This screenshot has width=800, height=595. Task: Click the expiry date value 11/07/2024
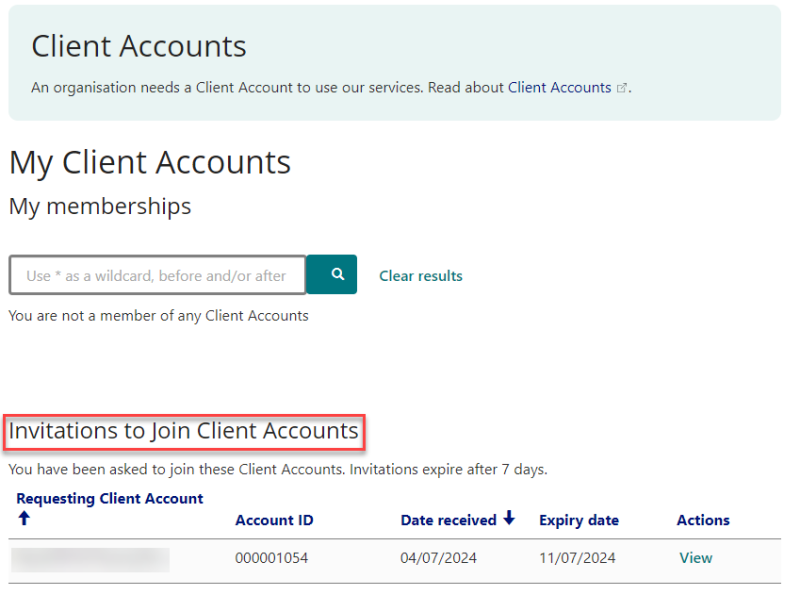click(x=577, y=558)
